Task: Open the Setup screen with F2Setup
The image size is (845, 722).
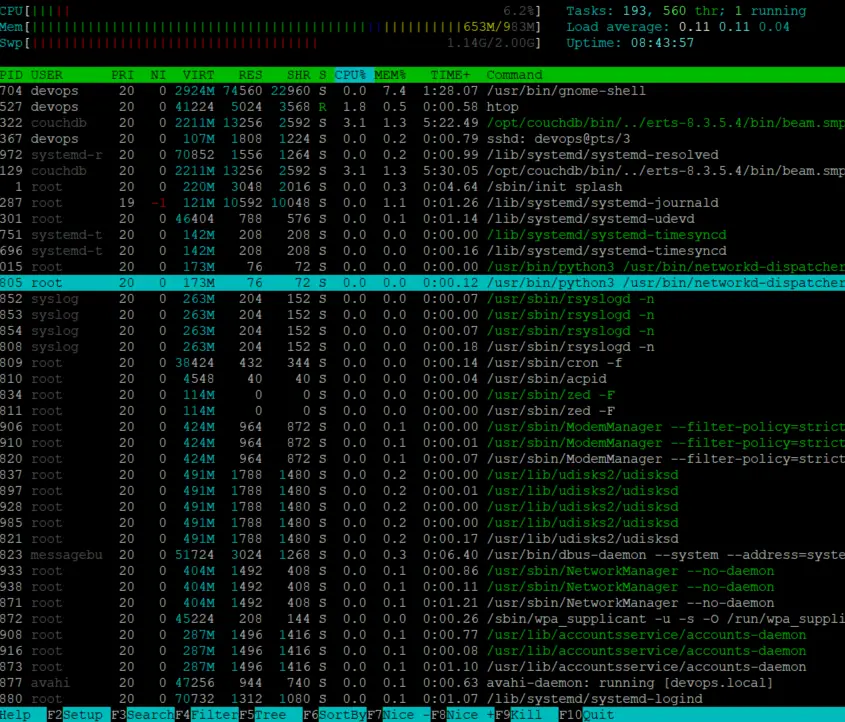Action: point(75,715)
